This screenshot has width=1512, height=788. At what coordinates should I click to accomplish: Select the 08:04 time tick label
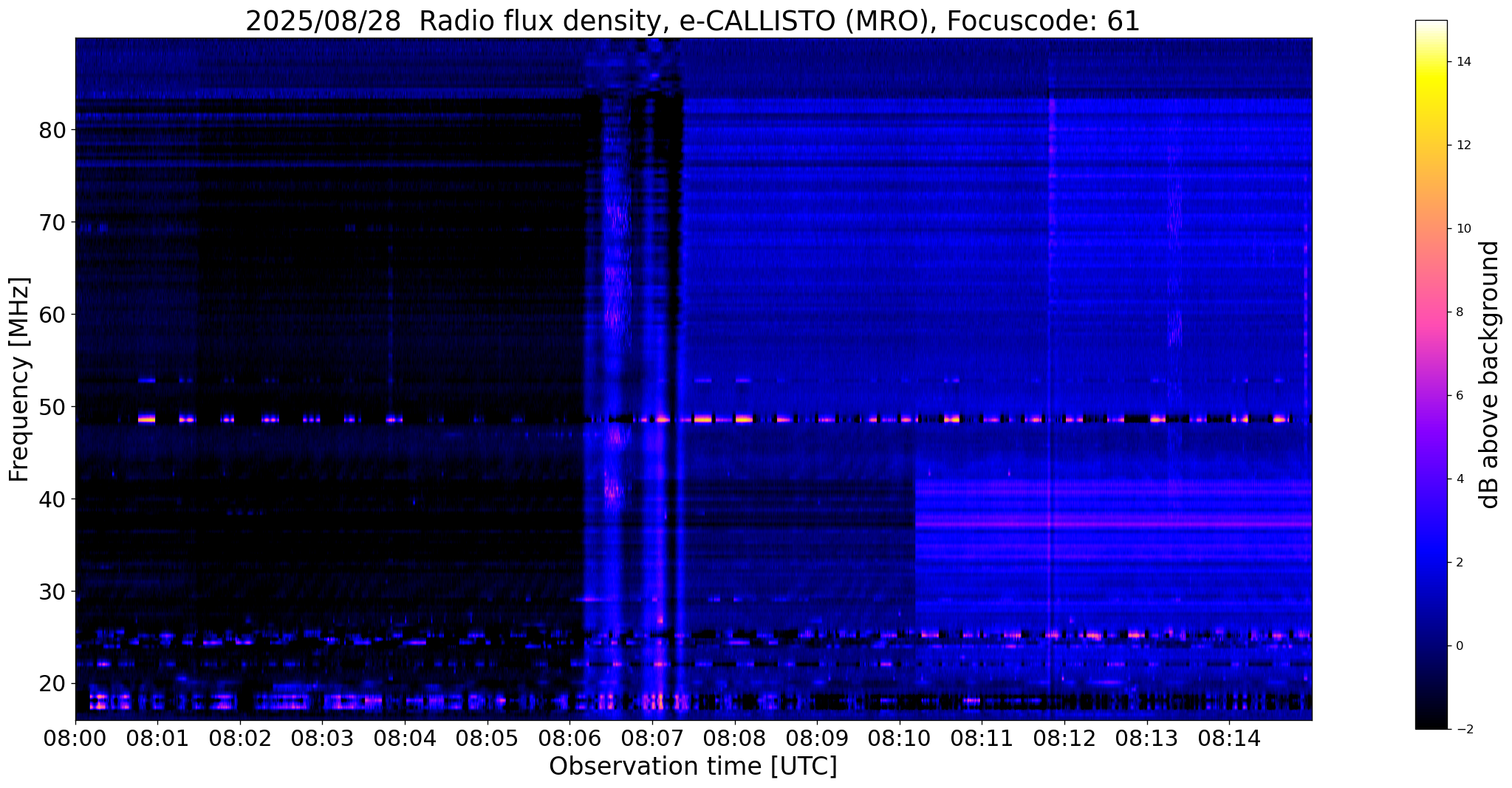(406, 738)
